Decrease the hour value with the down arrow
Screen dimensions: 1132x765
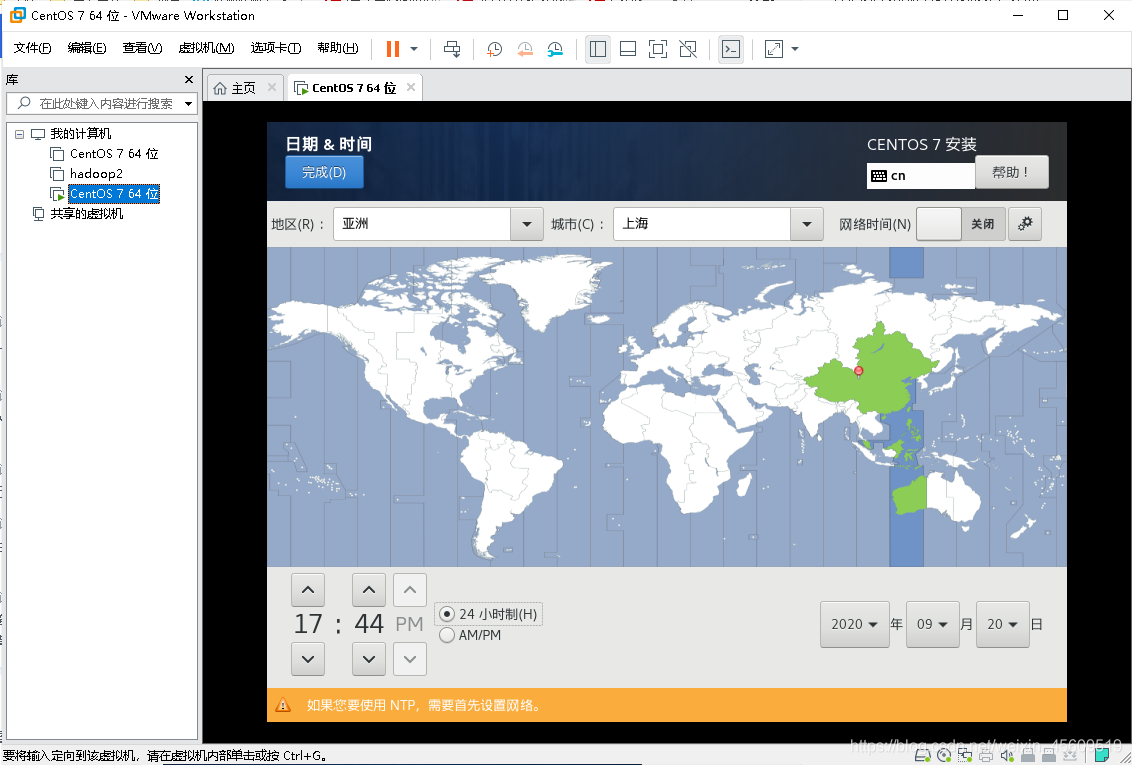308,659
